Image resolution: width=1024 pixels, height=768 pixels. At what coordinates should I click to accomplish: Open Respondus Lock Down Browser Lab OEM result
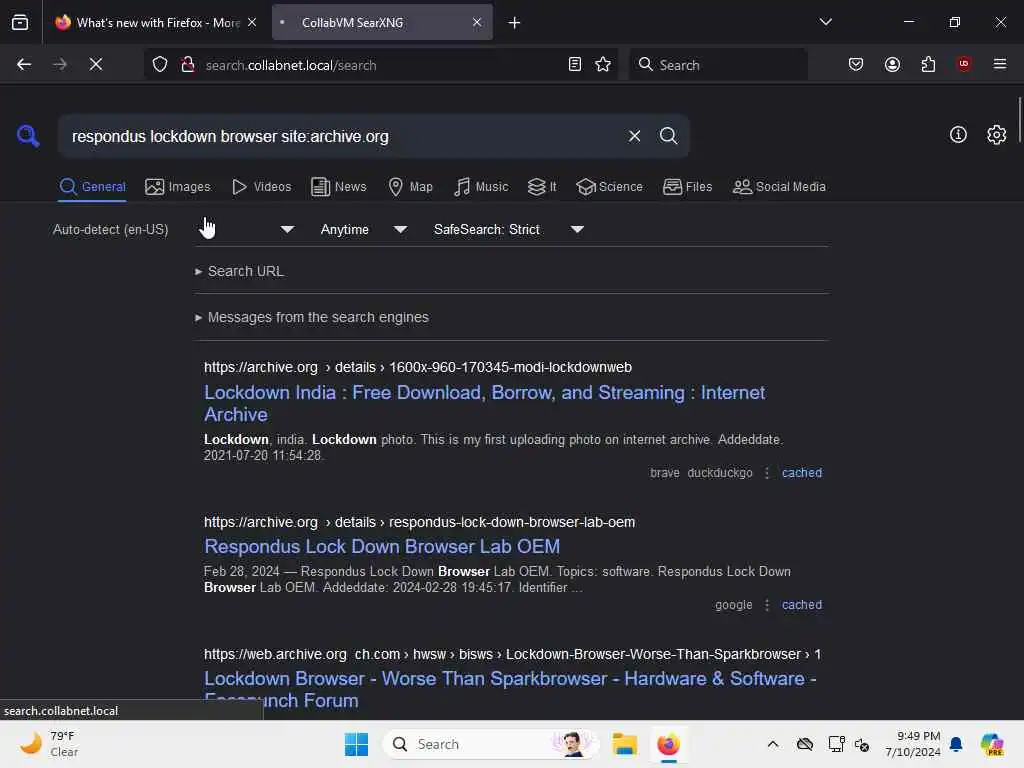[x=382, y=547]
